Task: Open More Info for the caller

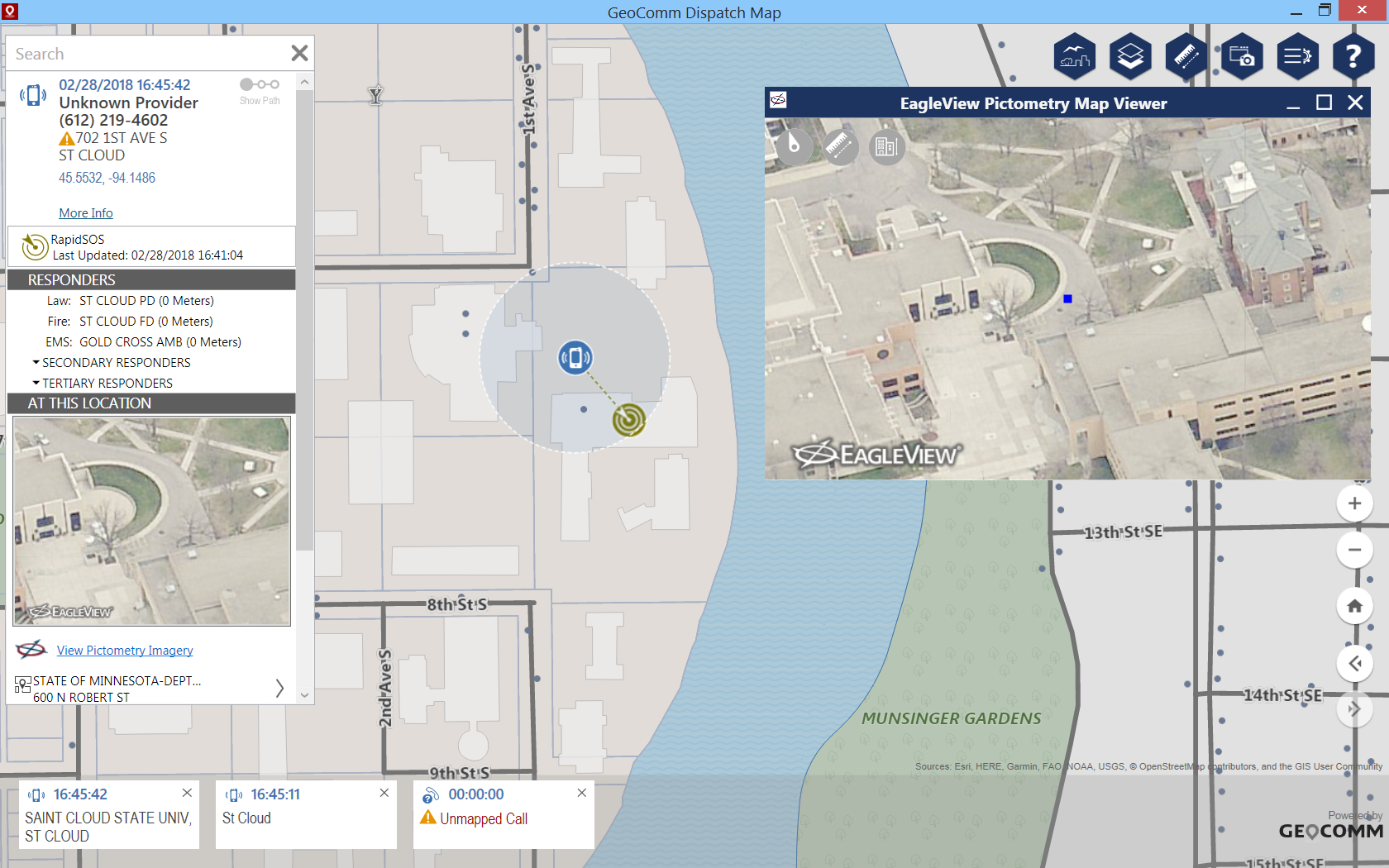Action: tap(85, 212)
